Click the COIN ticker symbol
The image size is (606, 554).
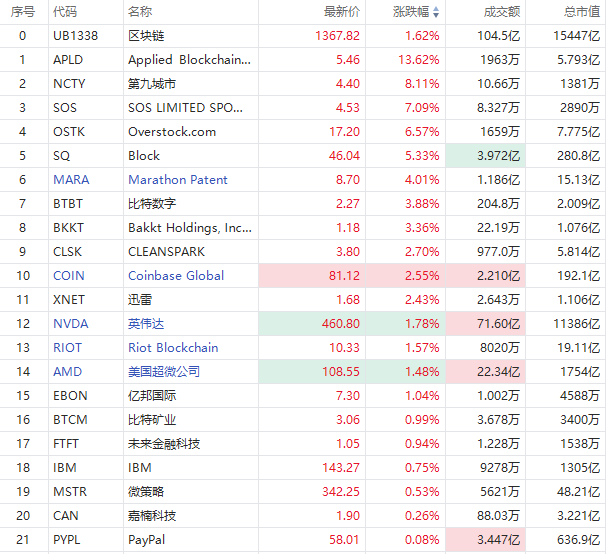69,276
